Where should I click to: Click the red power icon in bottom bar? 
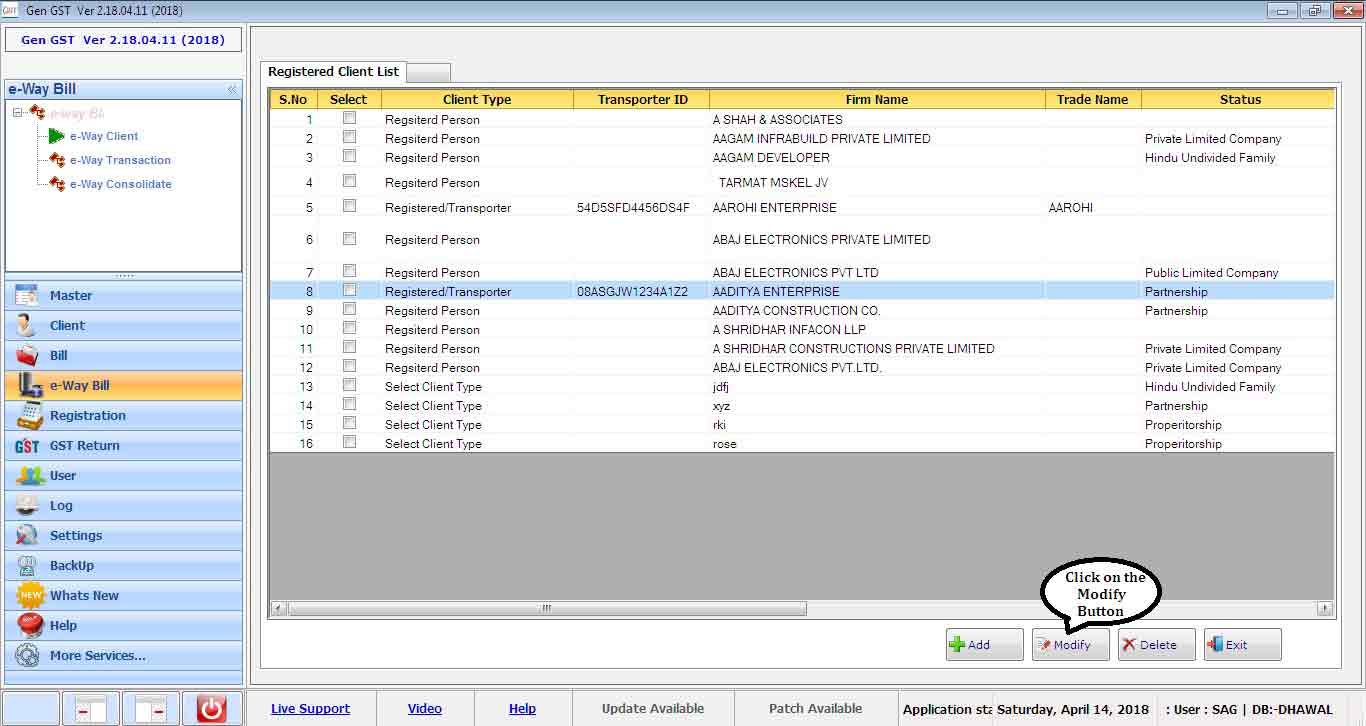coord(211,709)
